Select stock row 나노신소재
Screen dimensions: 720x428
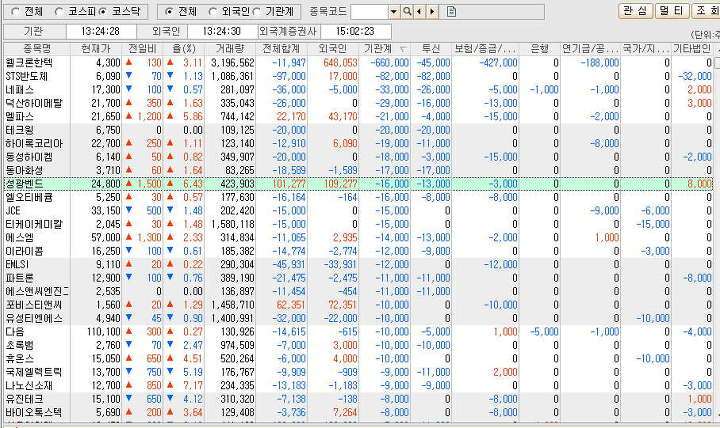358,385
